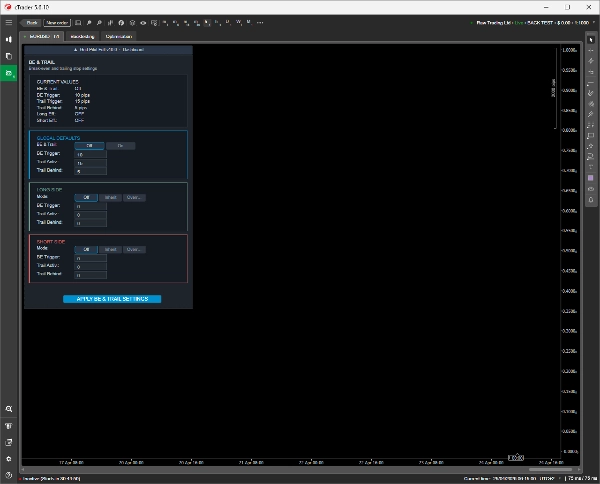Select the crosshair tool in the right toolbar

point(591,51)
